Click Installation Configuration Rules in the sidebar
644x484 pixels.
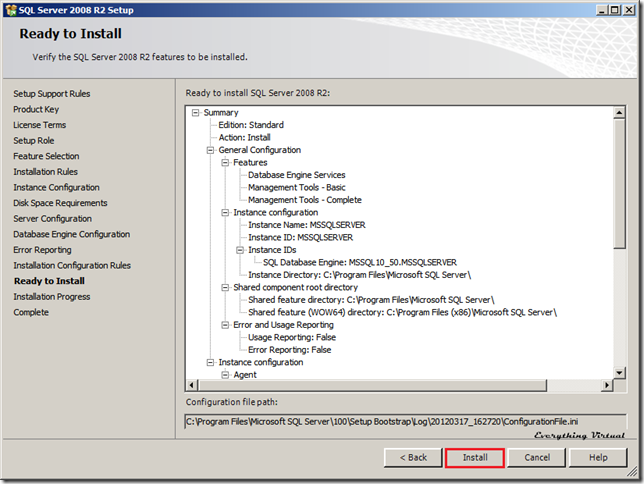(x=72, y=265)
